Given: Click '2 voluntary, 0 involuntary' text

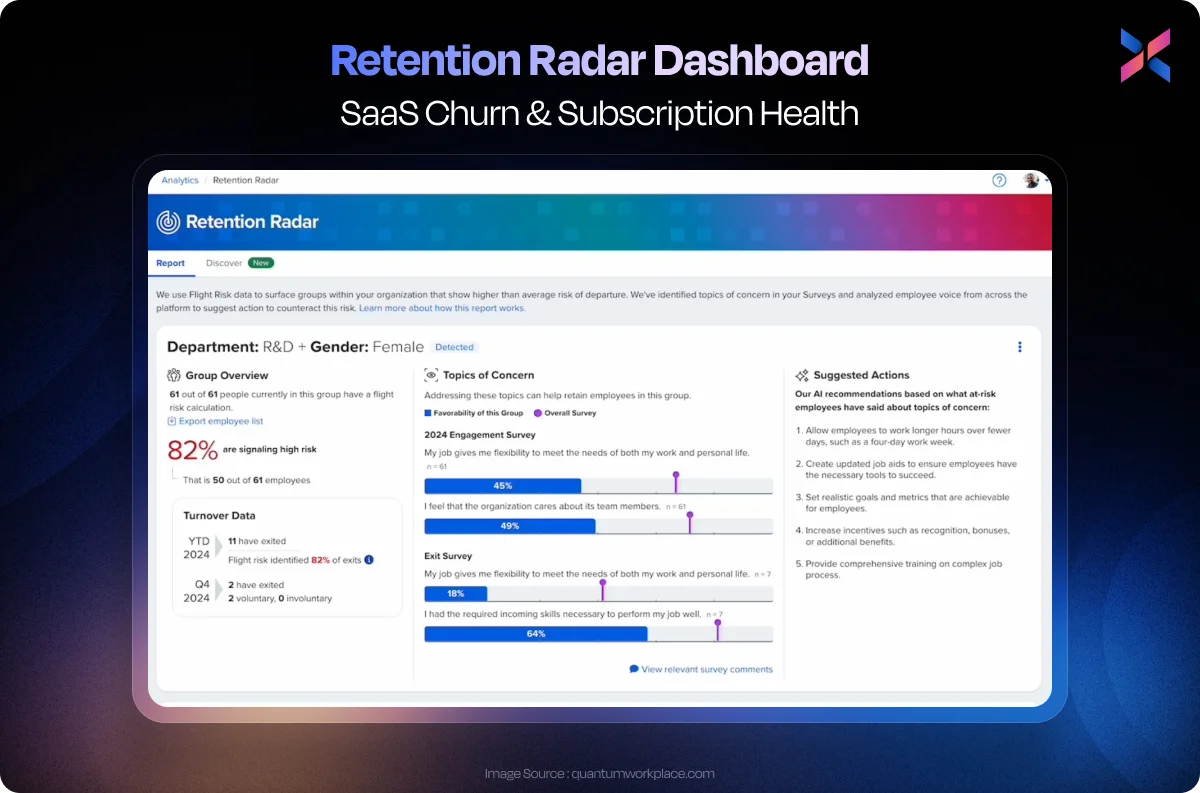Looking at the screenshot, I should [280, 598].
